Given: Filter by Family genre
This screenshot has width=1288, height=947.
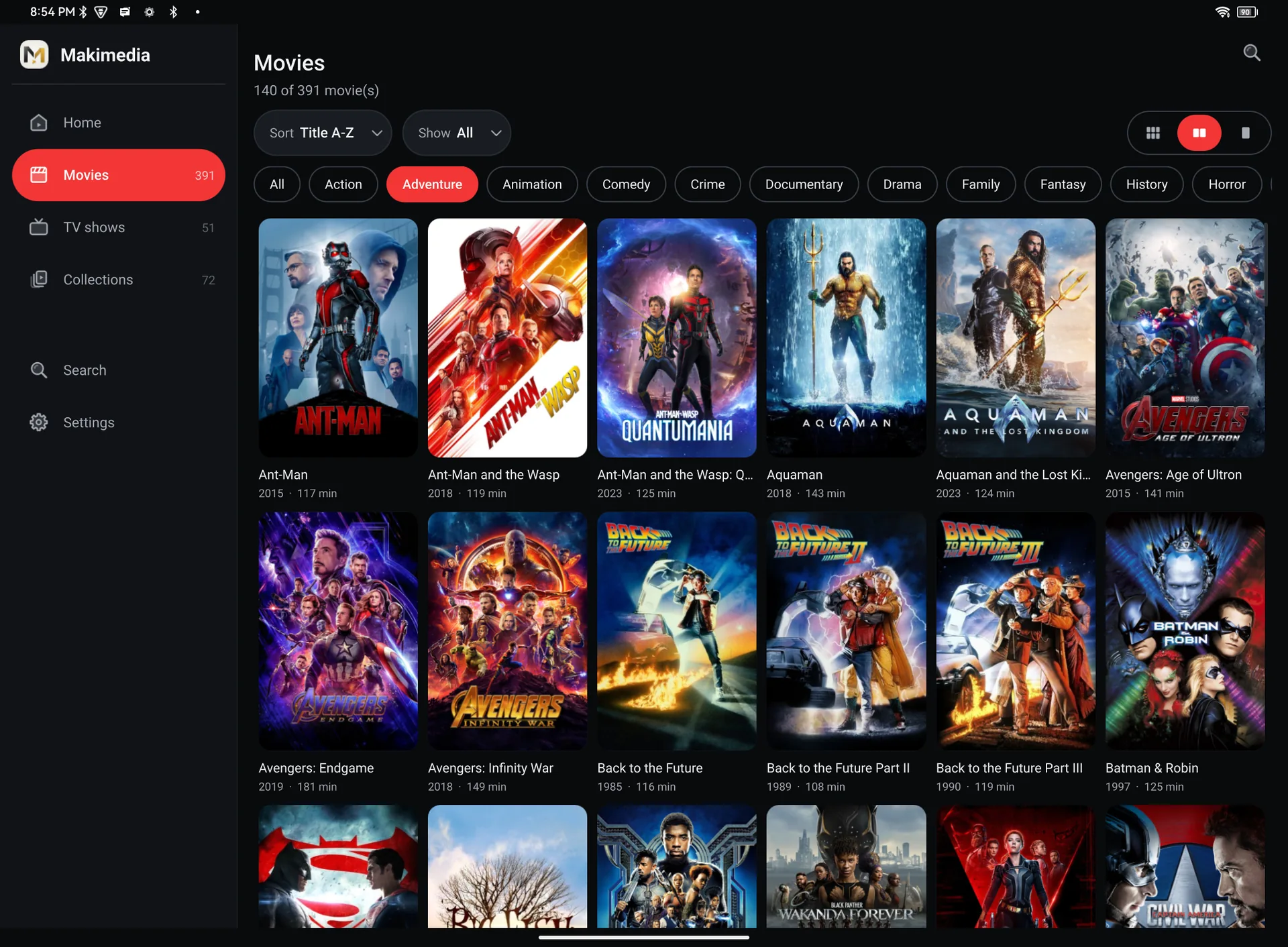Looking at the screenshot, I should tap(981, 184).
